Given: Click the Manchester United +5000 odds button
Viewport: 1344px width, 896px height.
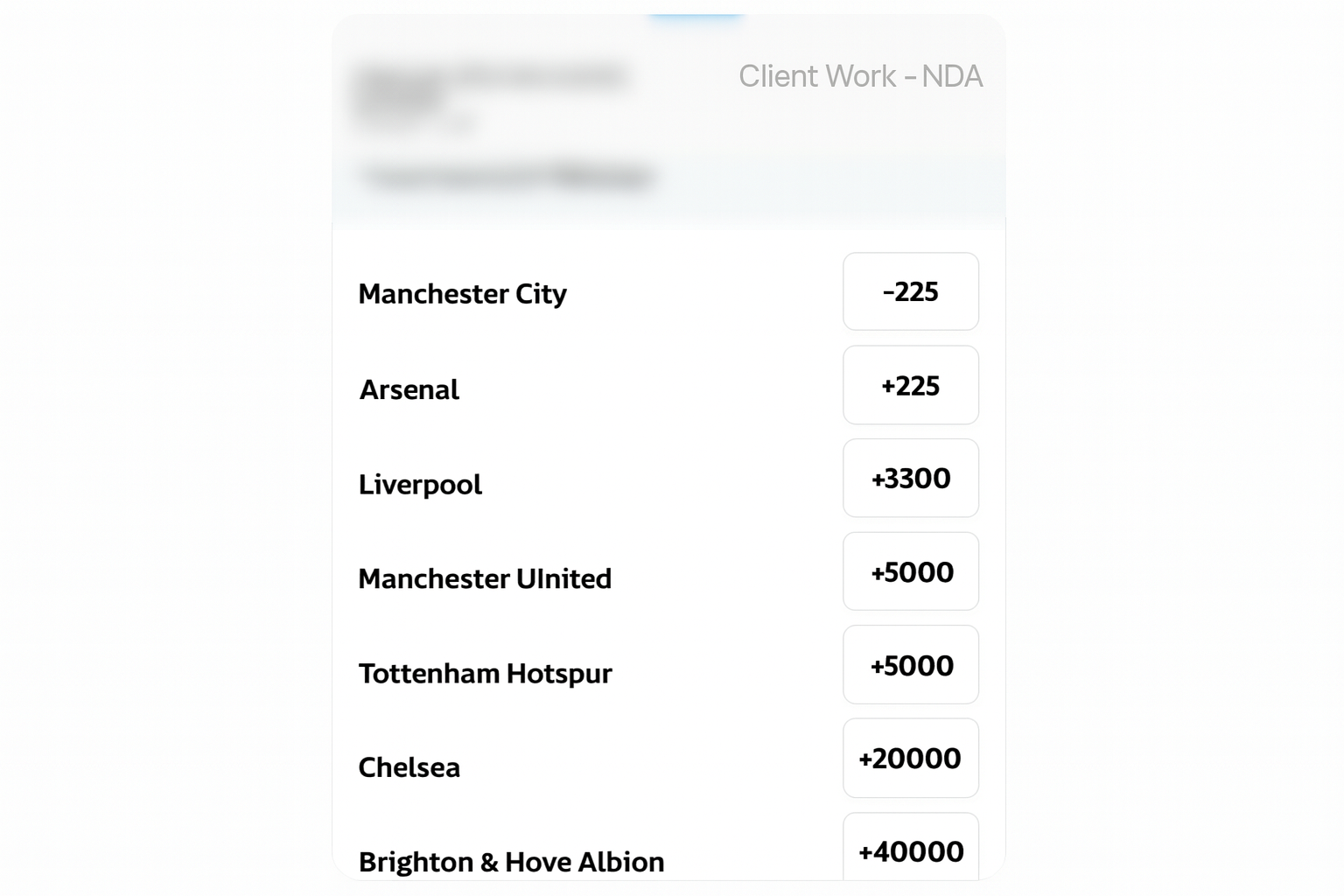Looking at the screenshot, I should pyautogui.click(x=910, y=571).
